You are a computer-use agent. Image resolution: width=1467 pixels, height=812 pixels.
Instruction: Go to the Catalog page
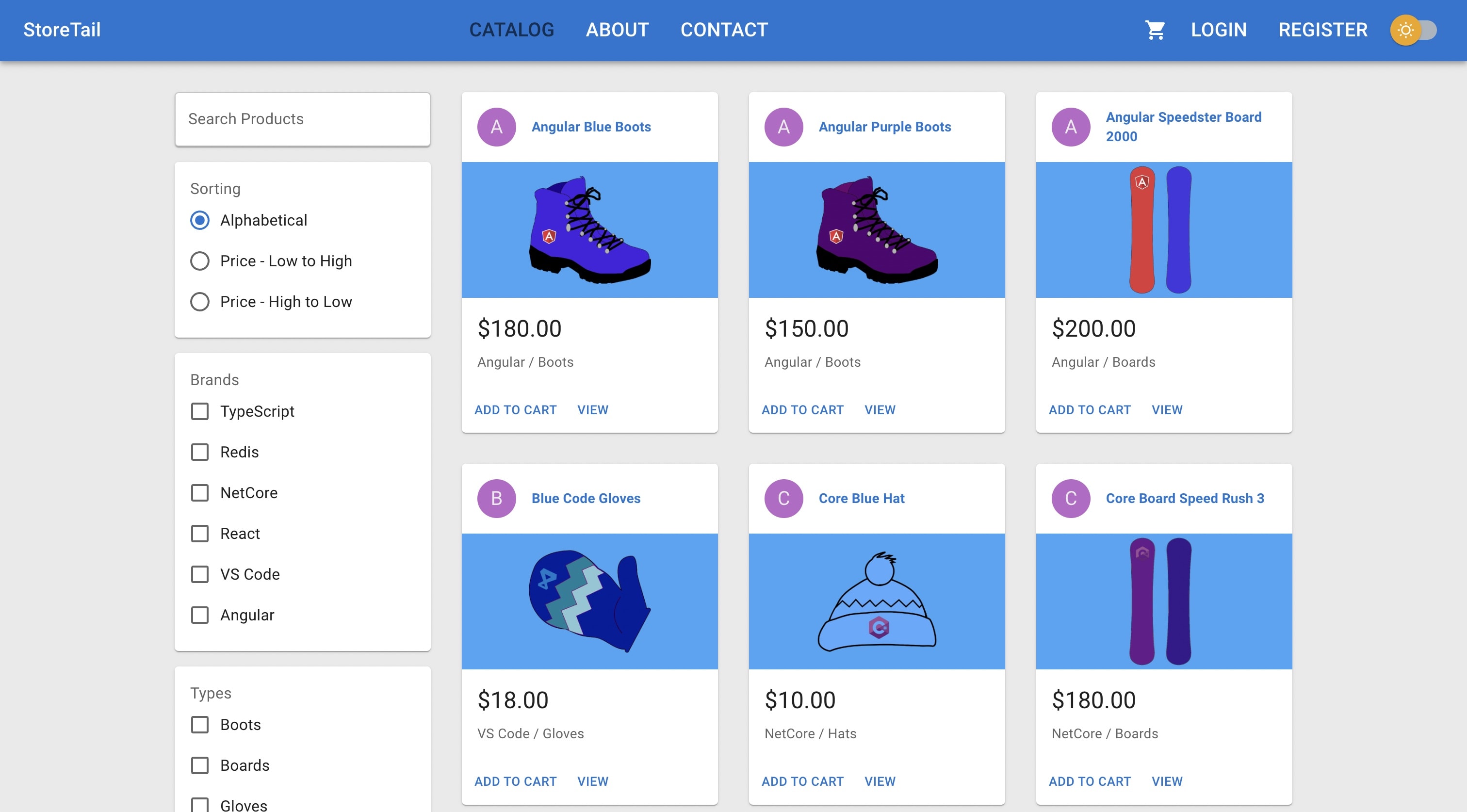pyautogui.click(x=511, y=30)
